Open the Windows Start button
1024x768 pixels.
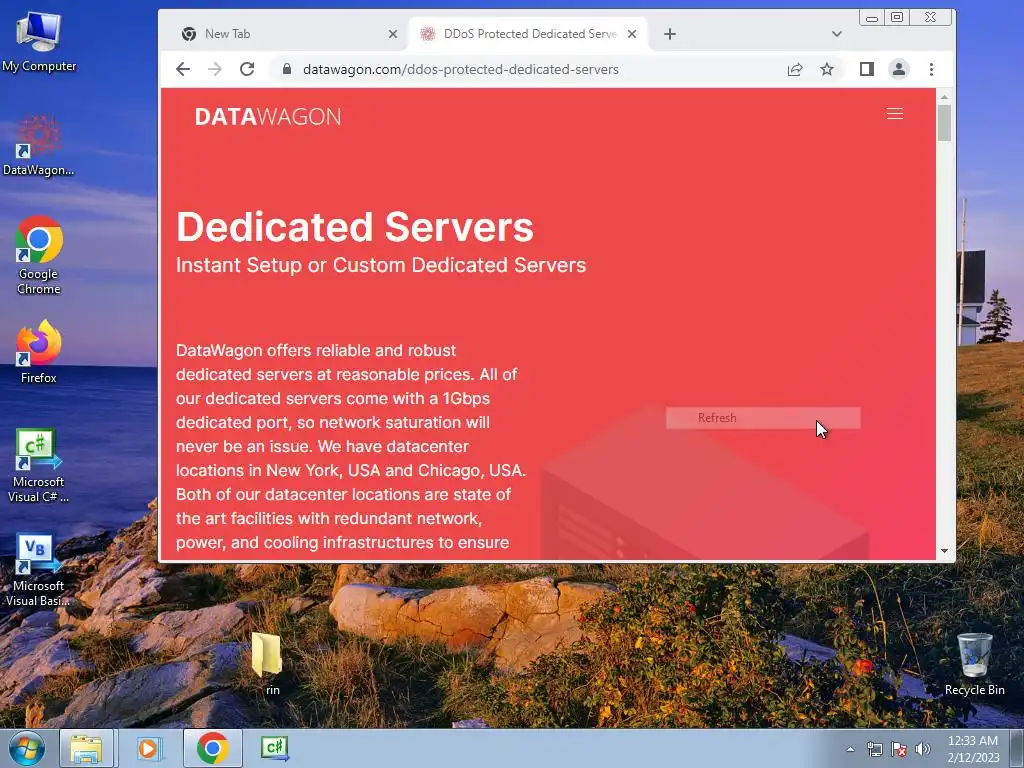(x=27, y=748)
